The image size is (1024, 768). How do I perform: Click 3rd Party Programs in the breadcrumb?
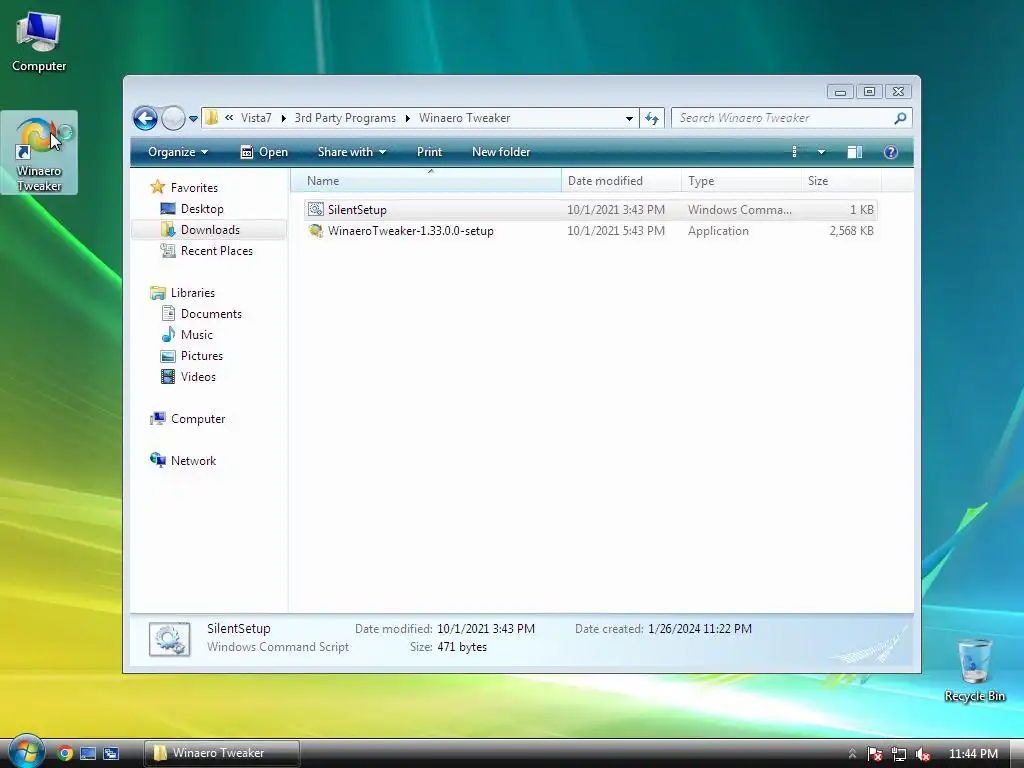tap(345, 118)
